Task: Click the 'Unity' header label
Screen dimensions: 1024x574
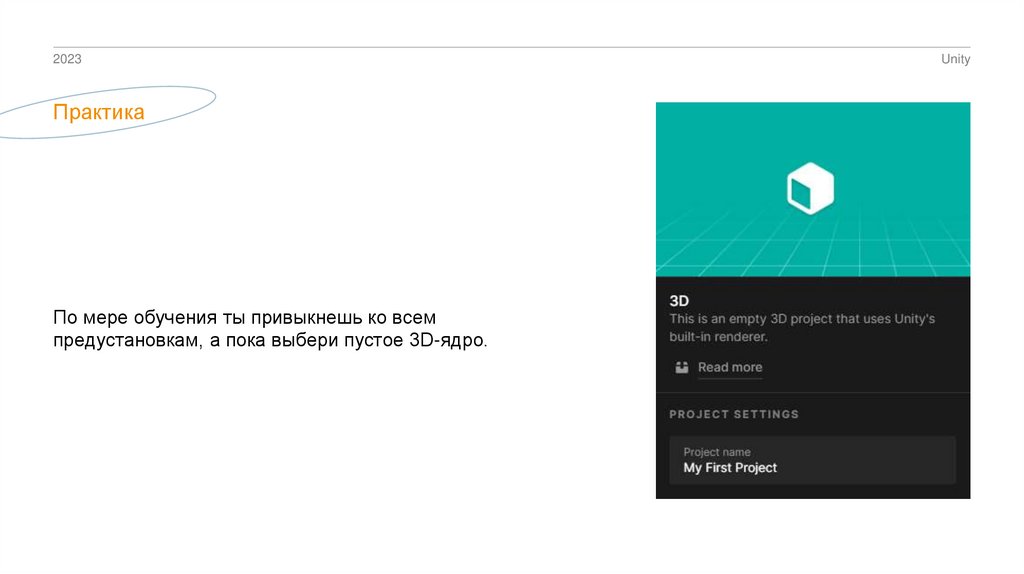Action: [x=955, y=59]
